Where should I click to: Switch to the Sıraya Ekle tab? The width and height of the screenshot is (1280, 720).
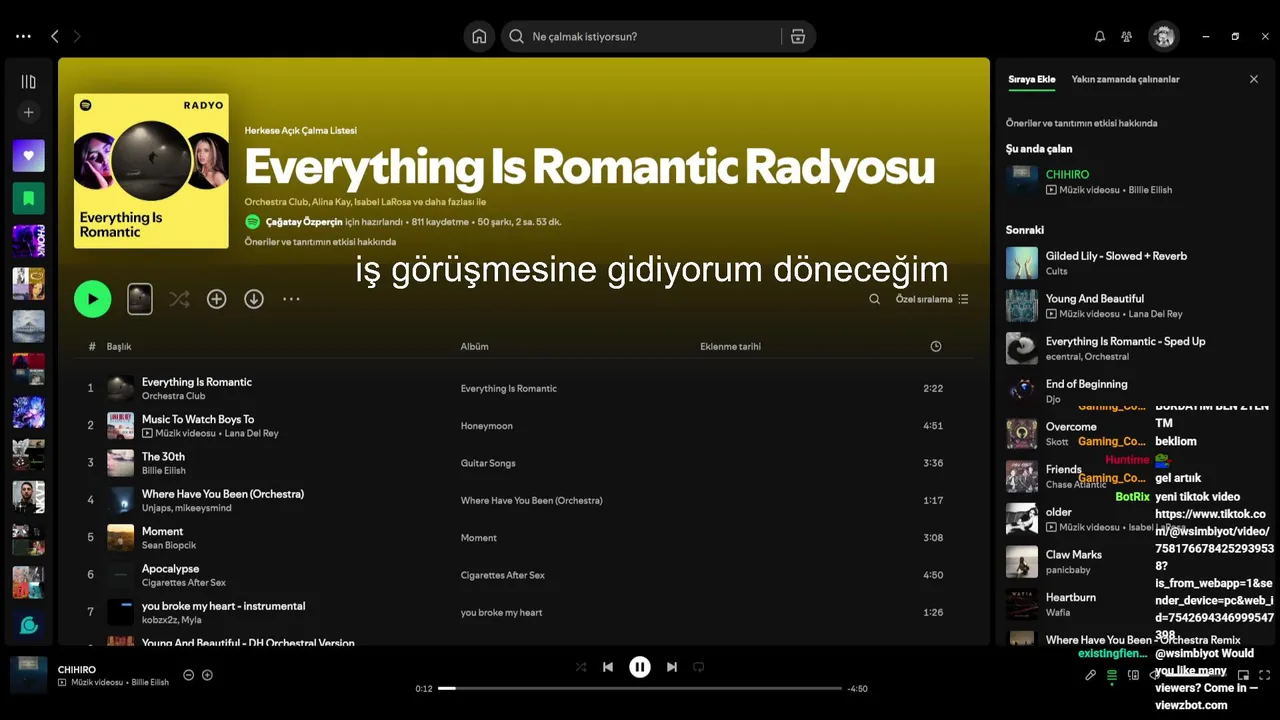click(1031, 79)
